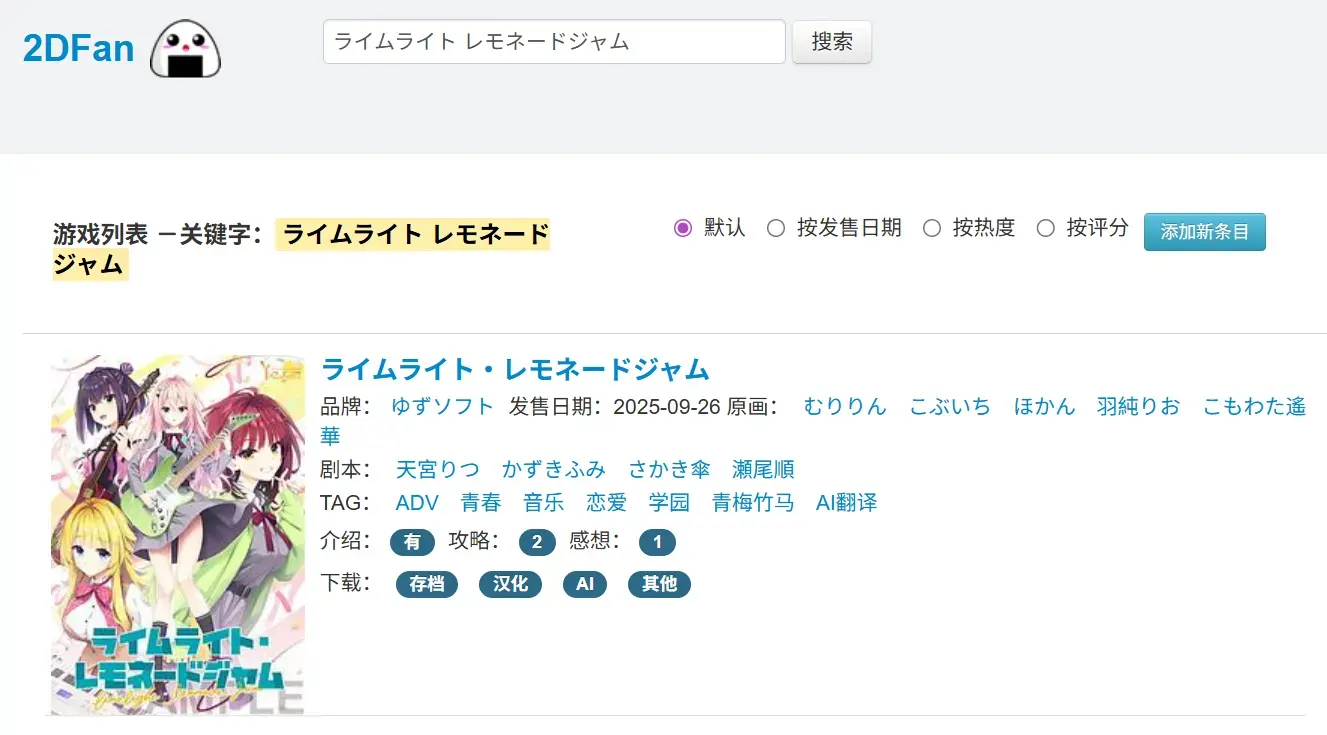Select the 青春 tag
1327x735 pixels.
[481, 502]
